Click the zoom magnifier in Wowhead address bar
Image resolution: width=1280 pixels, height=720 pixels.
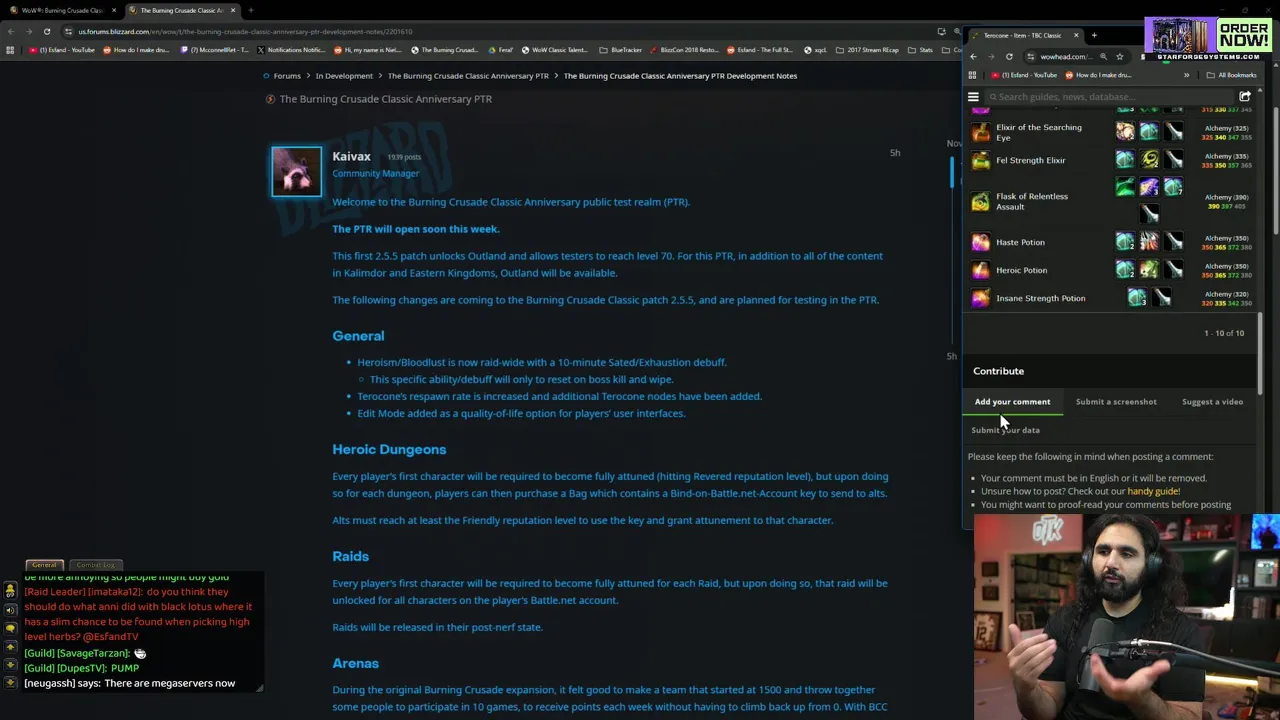[1103, 56]
